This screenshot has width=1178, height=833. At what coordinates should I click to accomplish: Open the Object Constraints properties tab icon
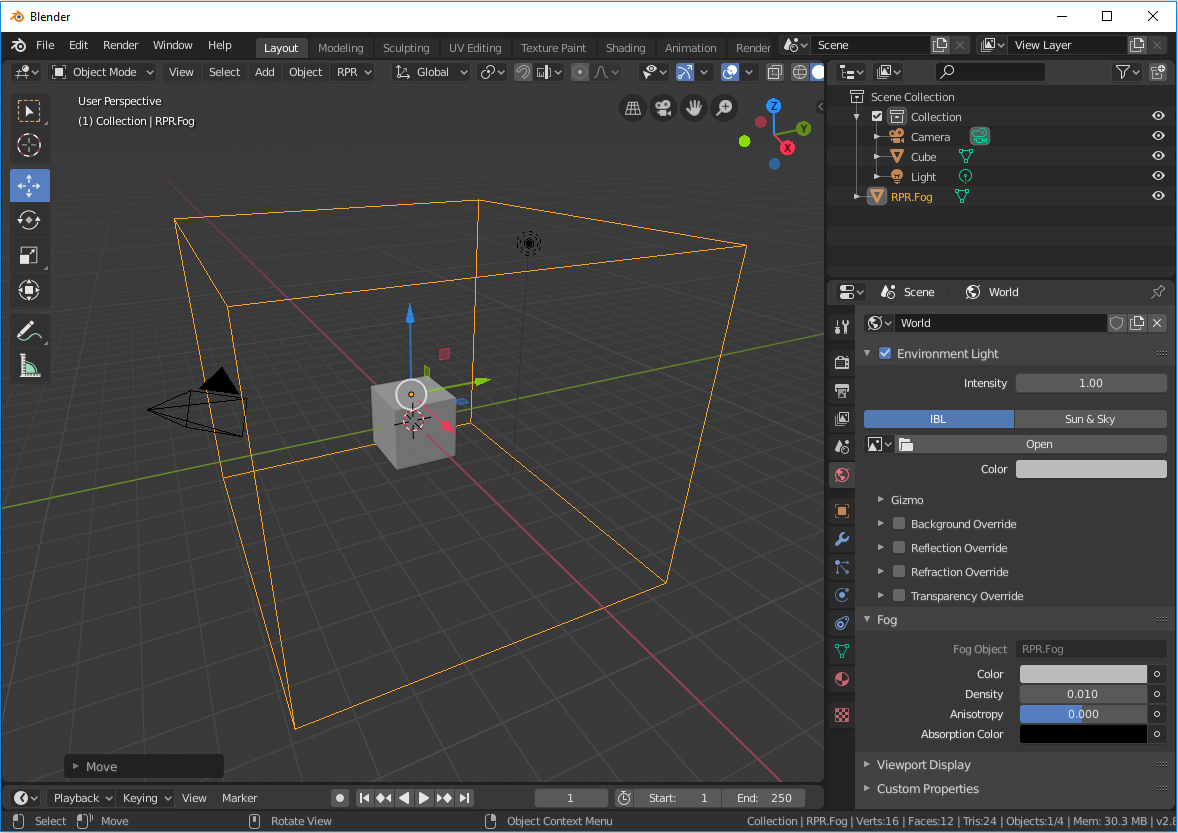tap(842, 623)
